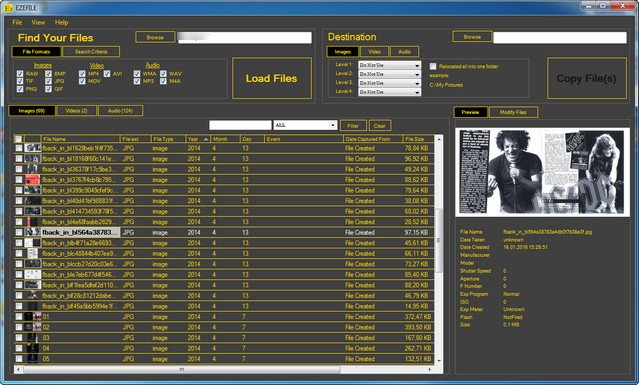The width and height of the screenshot is (639, 385).
Task: Click the filter text input field
Action: (240, 125)
